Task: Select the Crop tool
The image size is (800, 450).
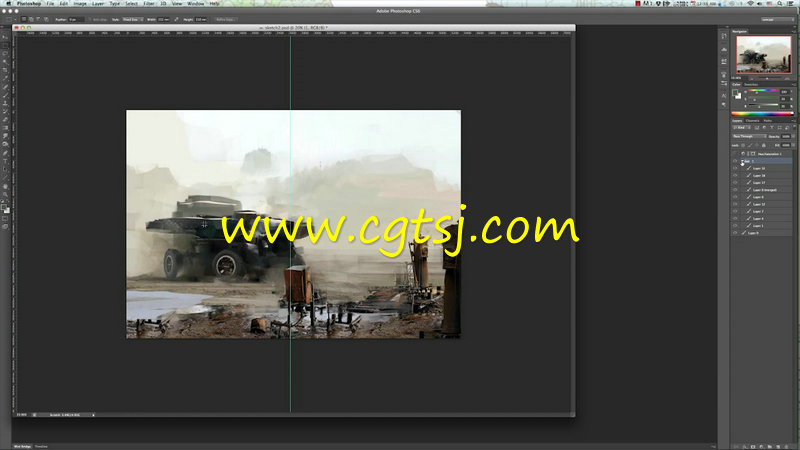Action: point(5,69)
